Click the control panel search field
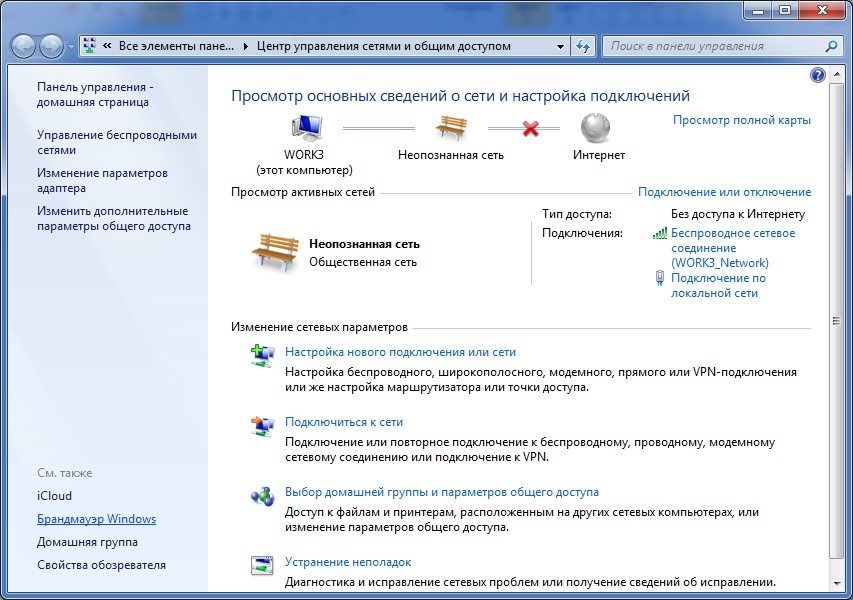Image resolution: width=853 pixels, height=600 pixels. click(x=714, y=46)
